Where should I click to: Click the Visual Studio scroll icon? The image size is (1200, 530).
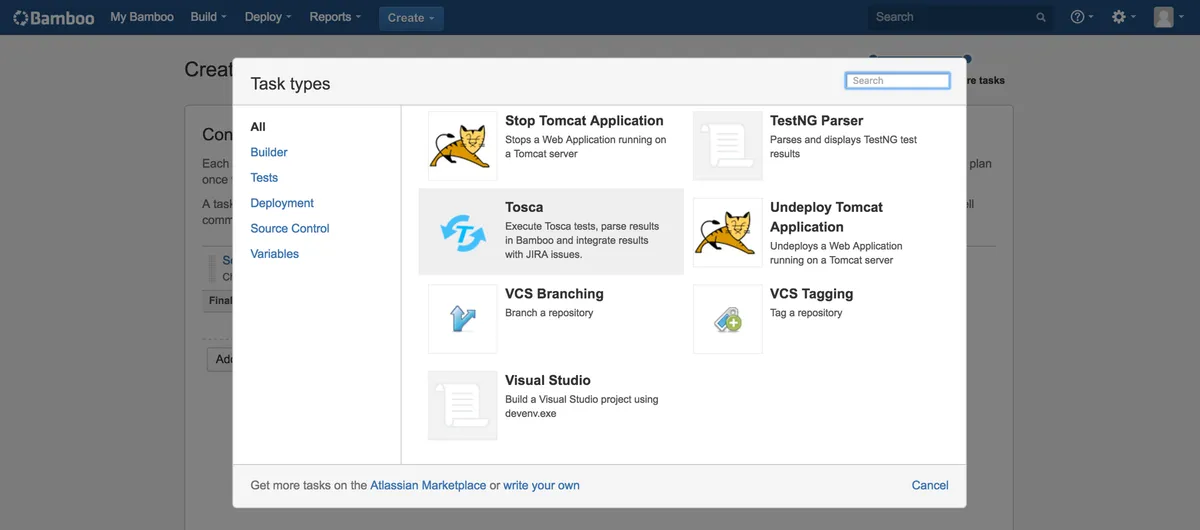(462, 405)
